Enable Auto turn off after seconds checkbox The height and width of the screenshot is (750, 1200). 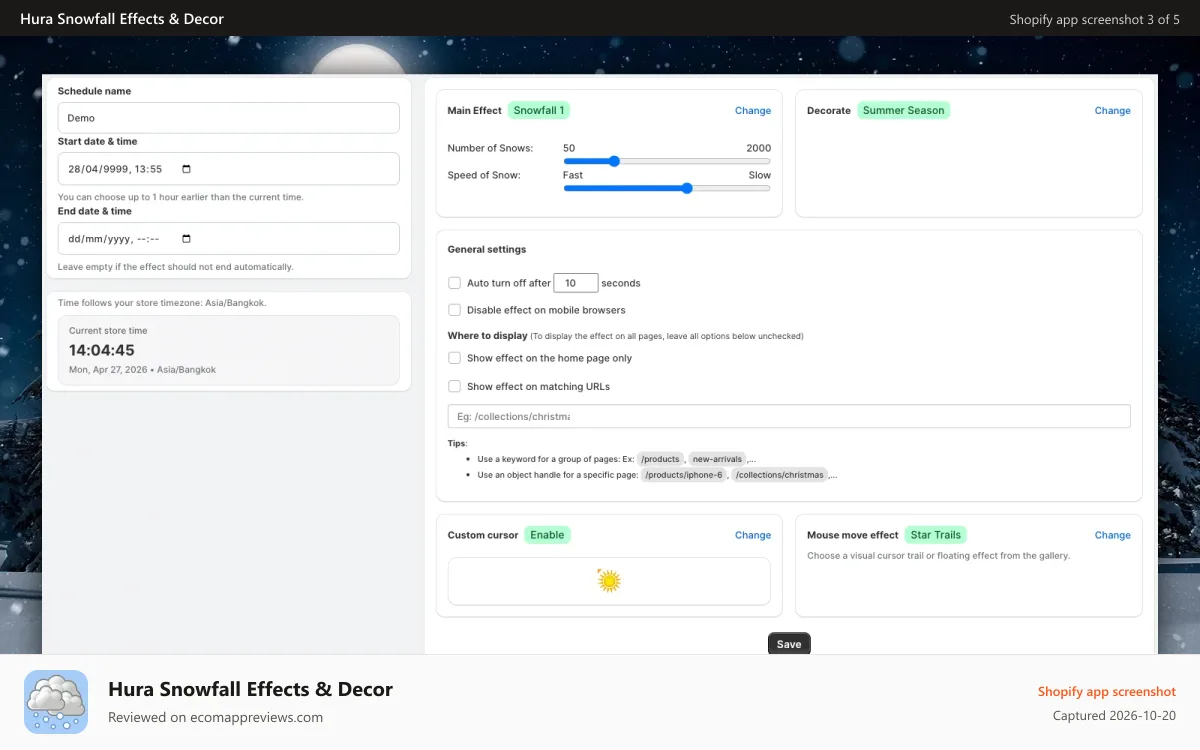click(x=454, y=283)
